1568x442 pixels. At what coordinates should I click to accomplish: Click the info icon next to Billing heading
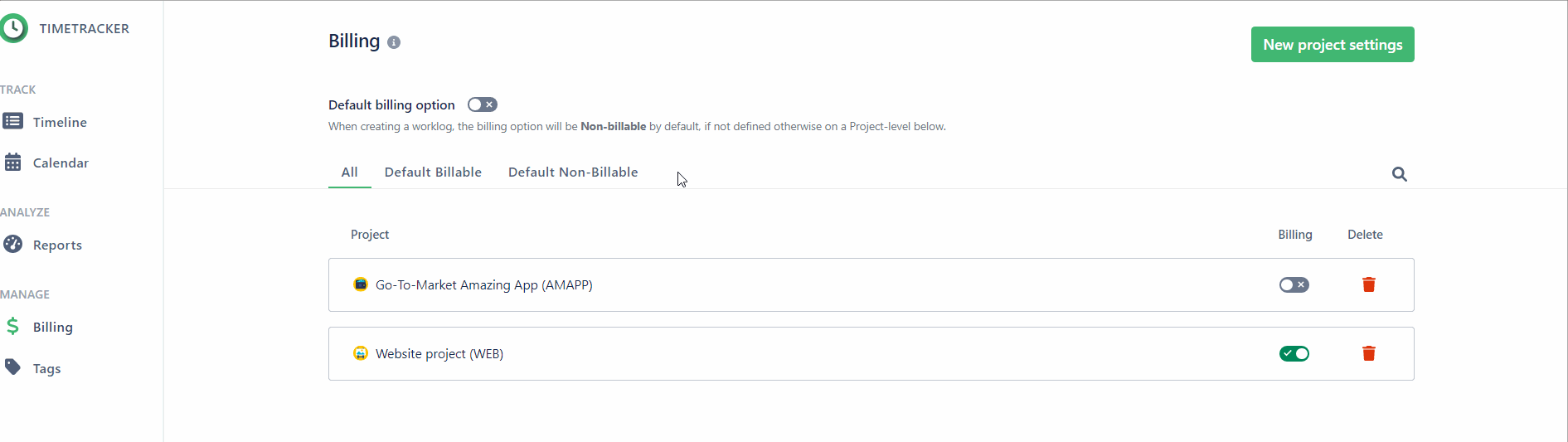click(394, 42)
